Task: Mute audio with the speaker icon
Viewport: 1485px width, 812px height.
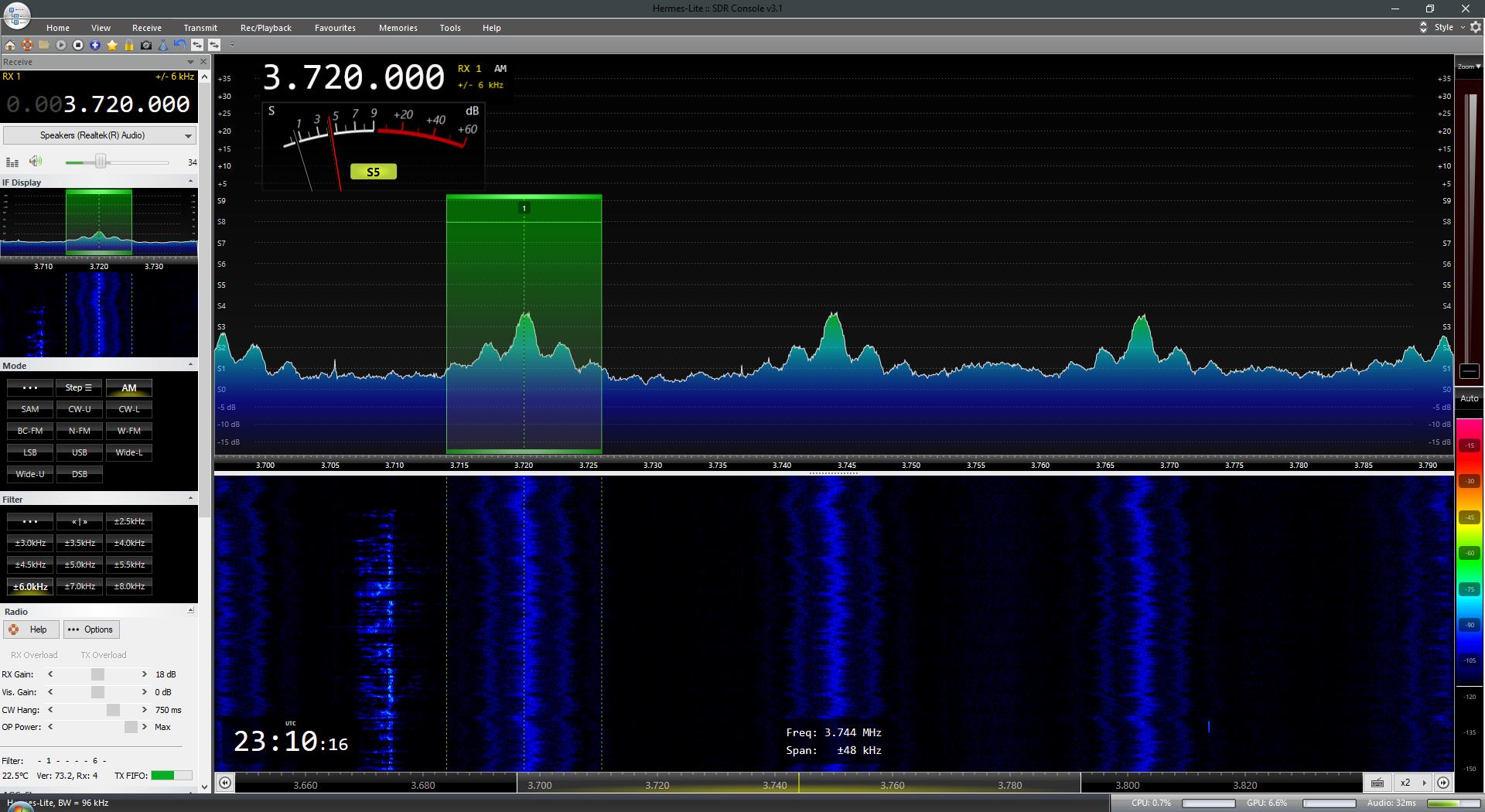Action: (x=36, y=162)
